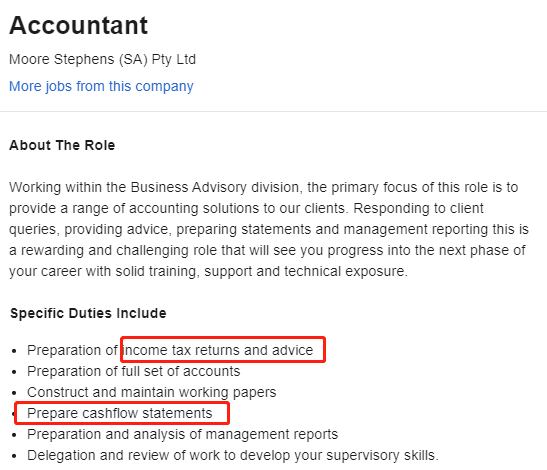Screen dimensions: 547x470
Task: Click 'Responding to client' text in role paragraph
Action: coord(418,208)
